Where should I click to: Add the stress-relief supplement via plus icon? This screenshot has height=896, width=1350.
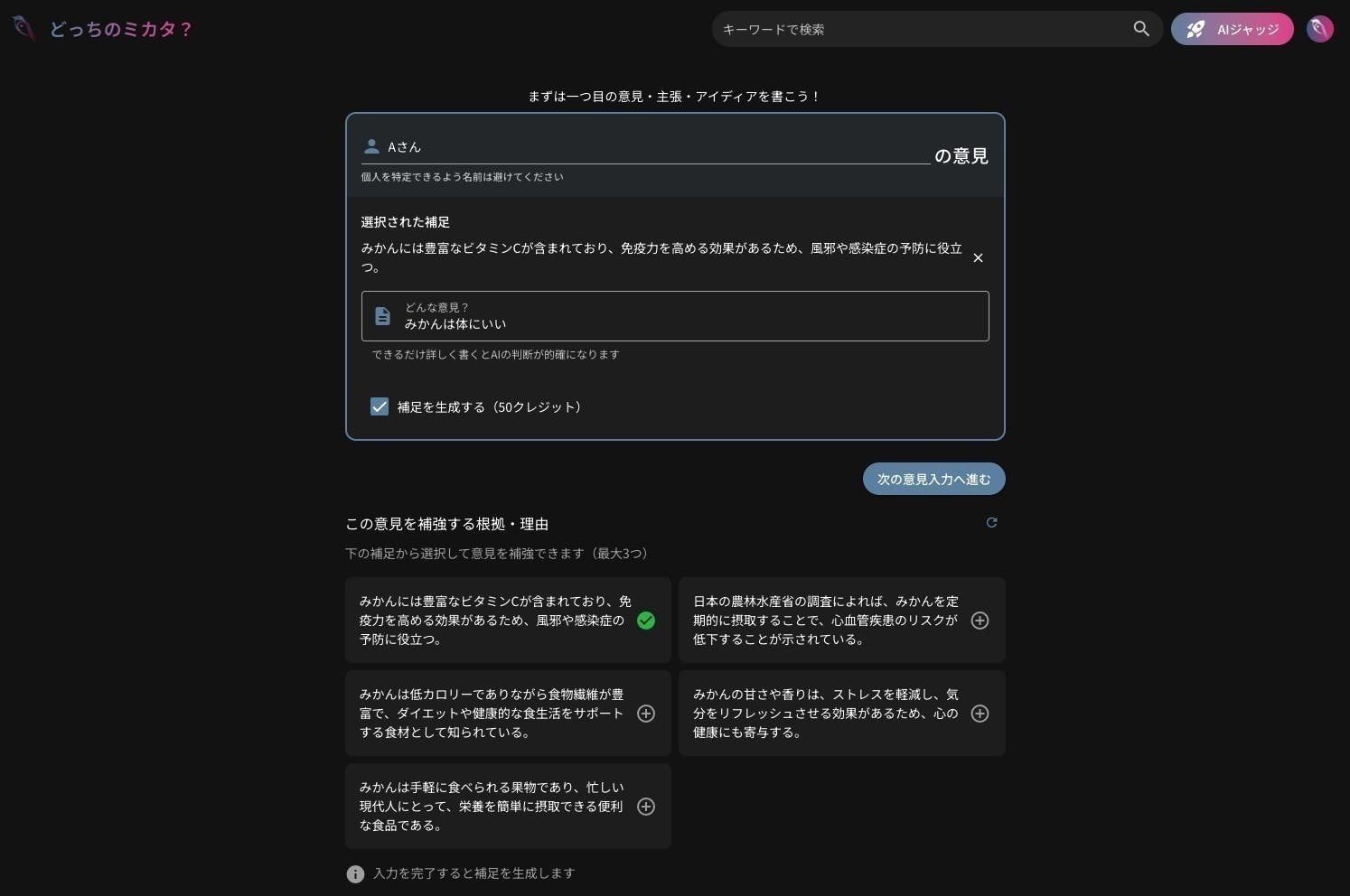pyautogui.click(x=980, y=714)
